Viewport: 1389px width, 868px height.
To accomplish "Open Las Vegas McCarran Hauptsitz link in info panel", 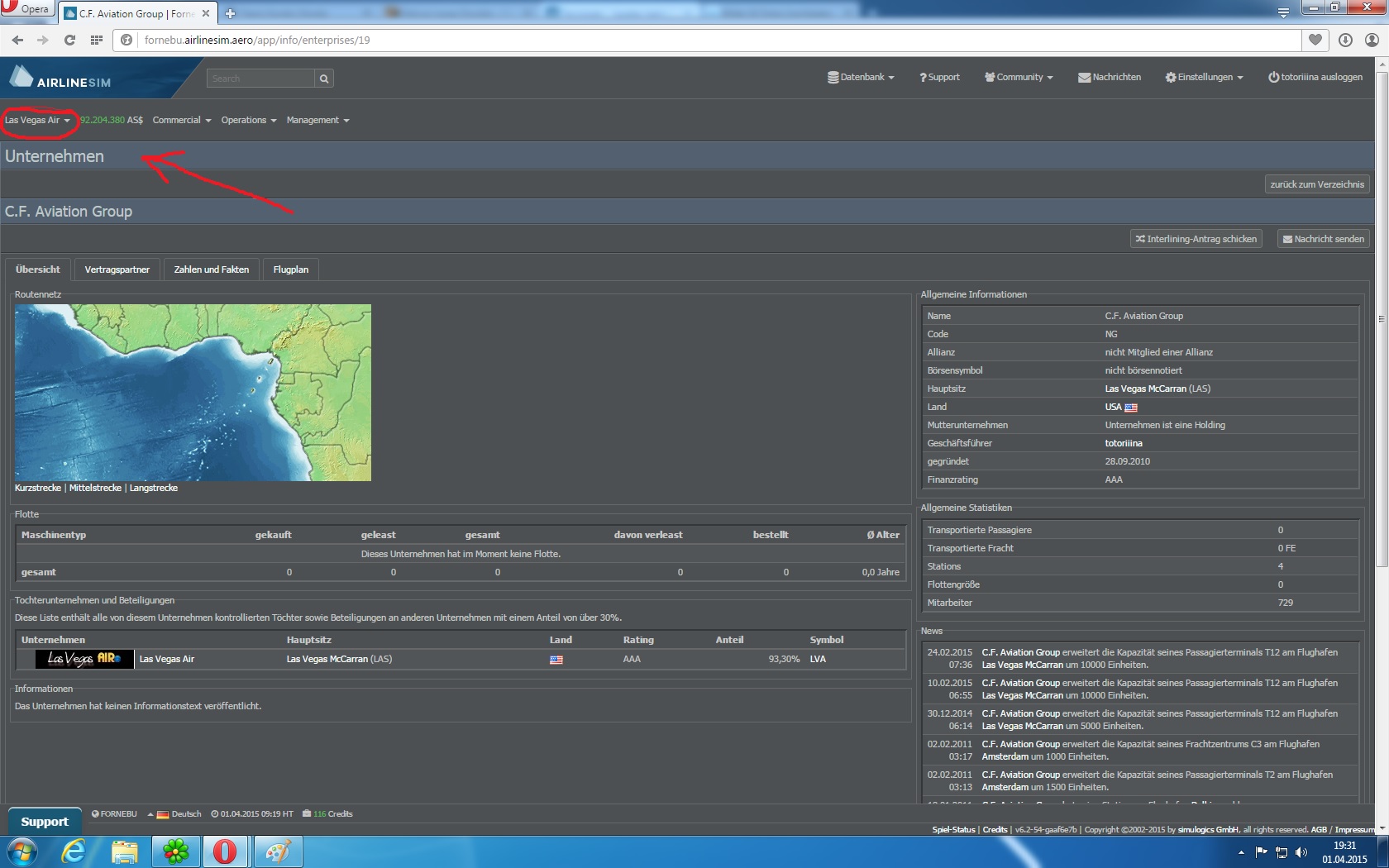I will 1146,389.
